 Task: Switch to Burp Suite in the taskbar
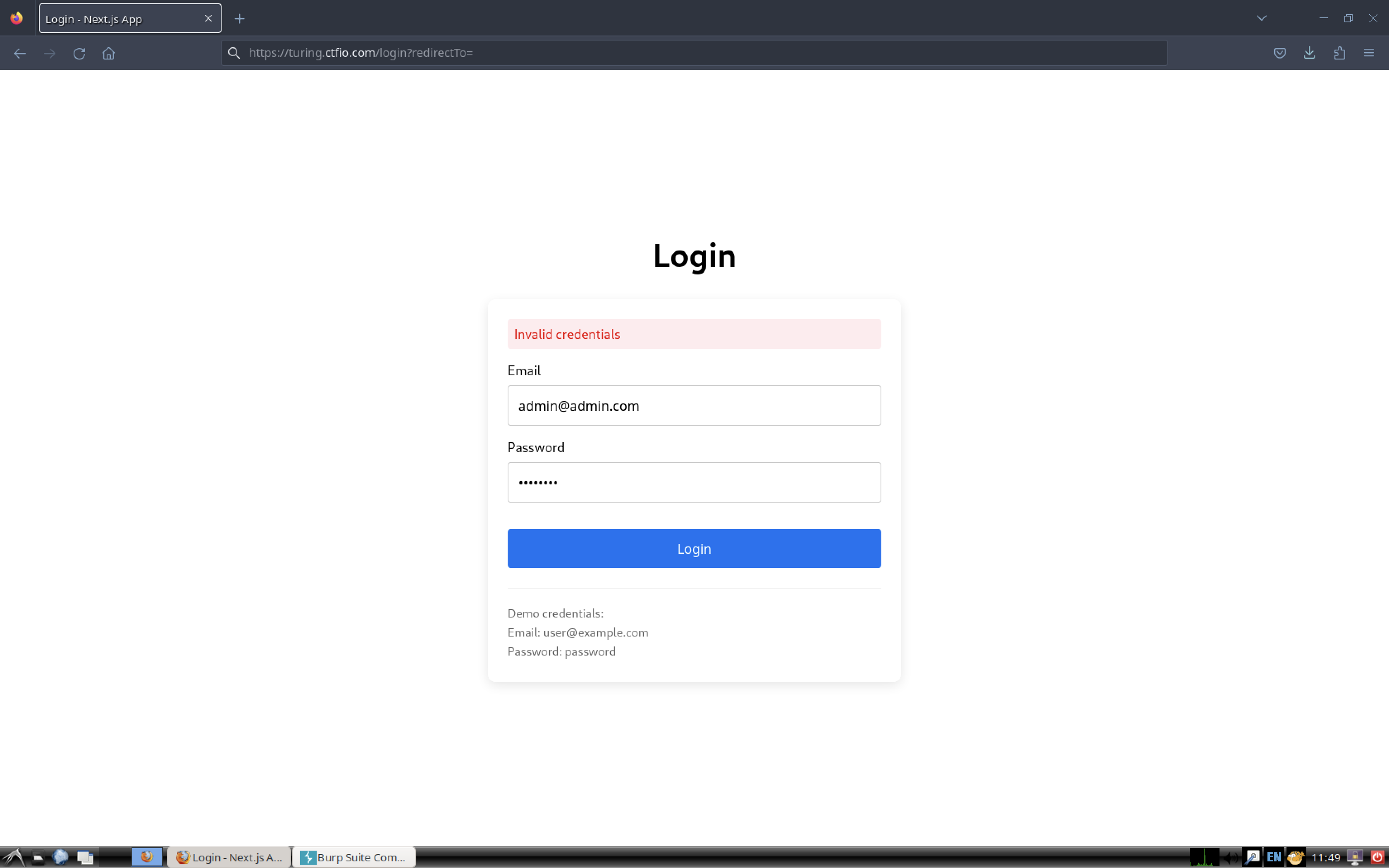[x=354, y=857]
